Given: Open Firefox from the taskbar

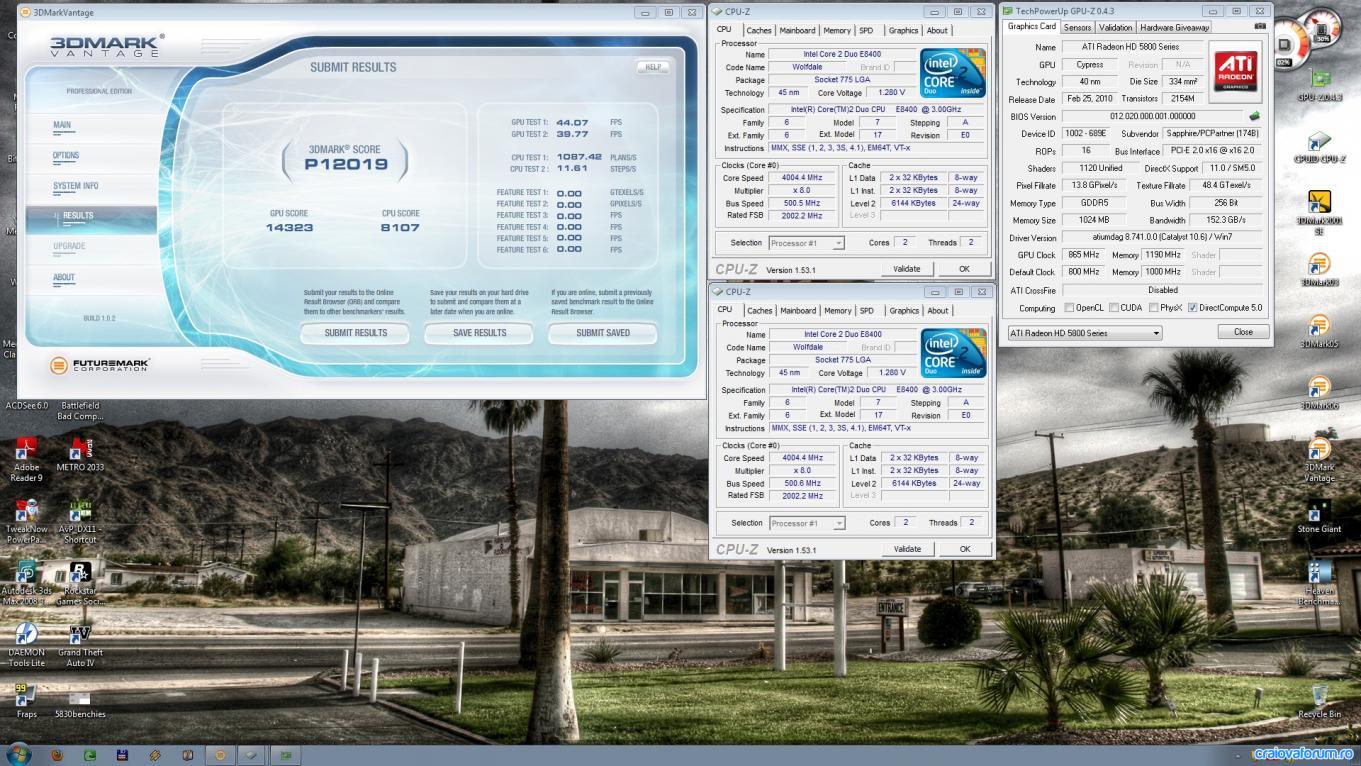Looking at the screenshot, I should click(57, 755).
